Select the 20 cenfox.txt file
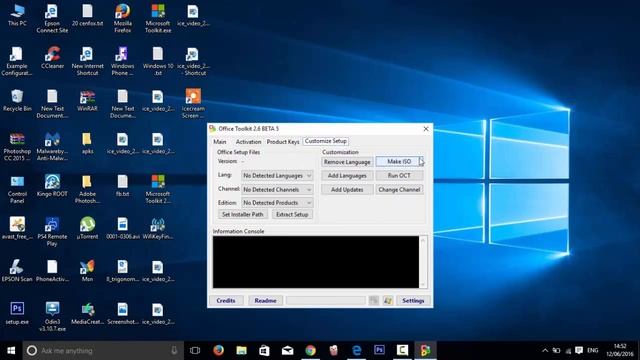This screenshot has height=360, width=640. point(87,16)
